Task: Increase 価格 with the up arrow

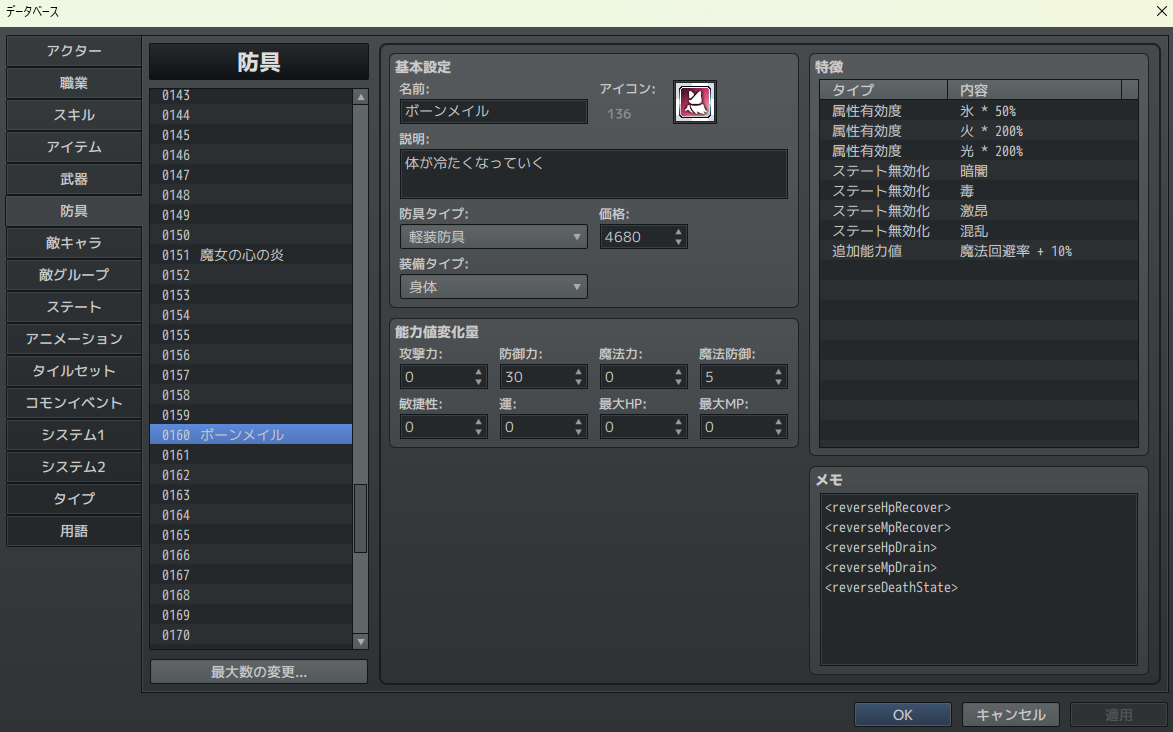Action: point(679,232)
